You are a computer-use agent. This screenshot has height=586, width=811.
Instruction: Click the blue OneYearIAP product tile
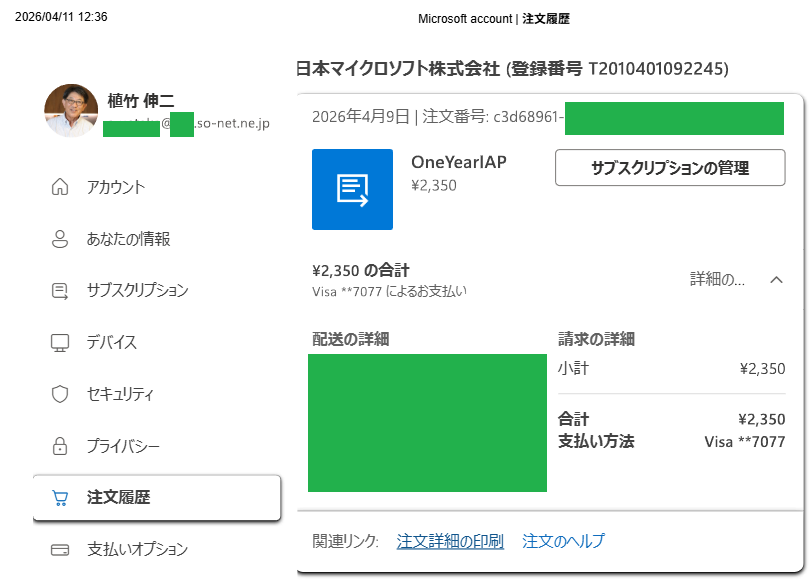point(352,189)
